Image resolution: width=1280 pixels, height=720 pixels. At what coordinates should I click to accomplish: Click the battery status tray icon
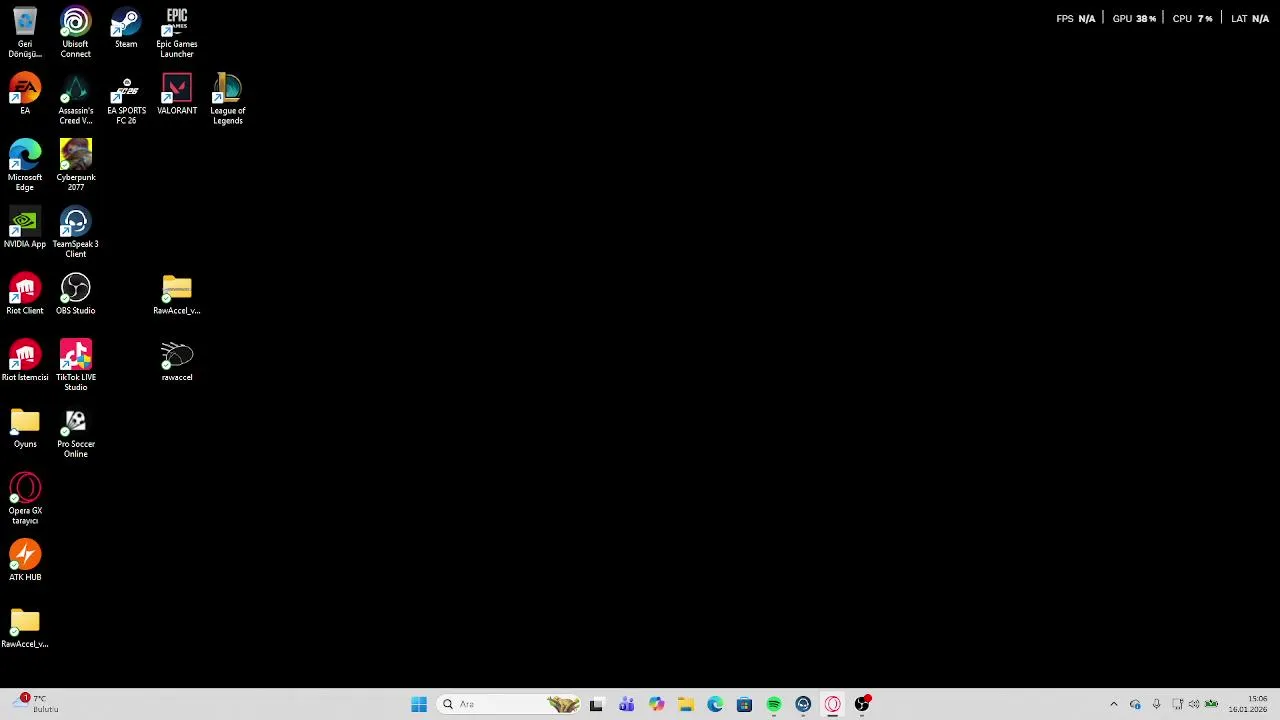[x=1211, y=705]
